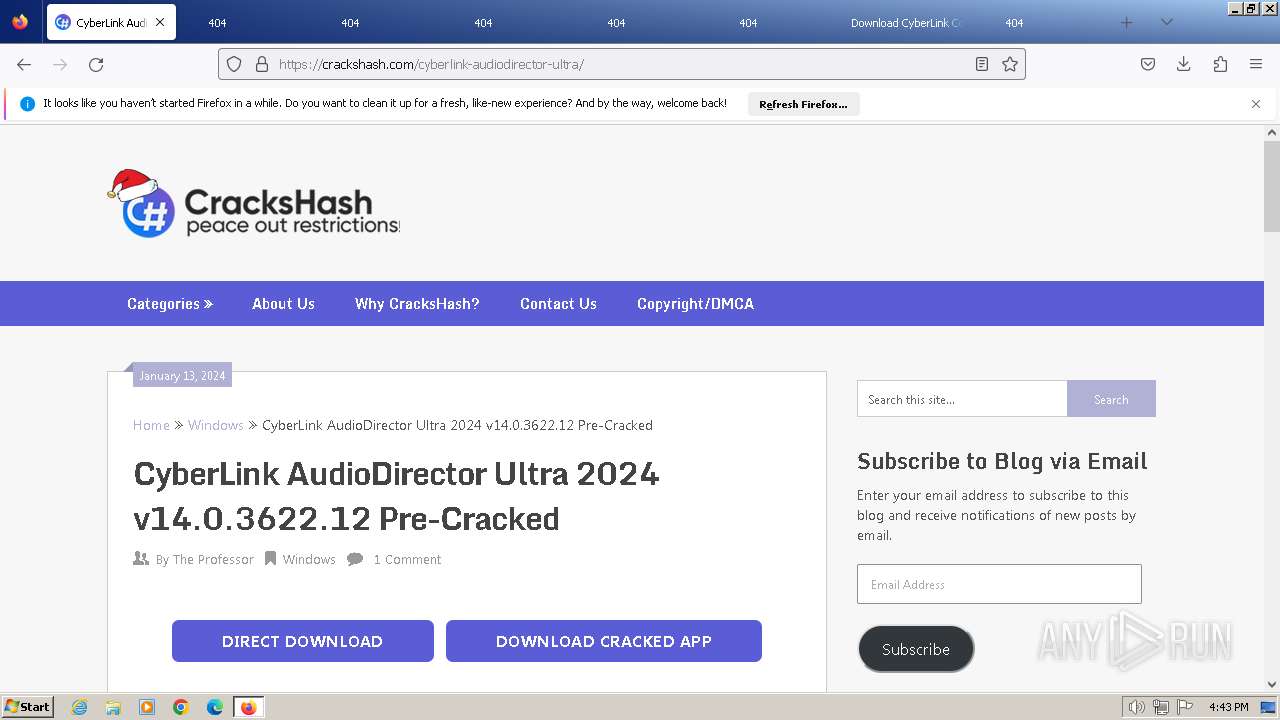The image size is (1280, 720).
Task: Select the first 404 tab
Action: pos(217,23)
